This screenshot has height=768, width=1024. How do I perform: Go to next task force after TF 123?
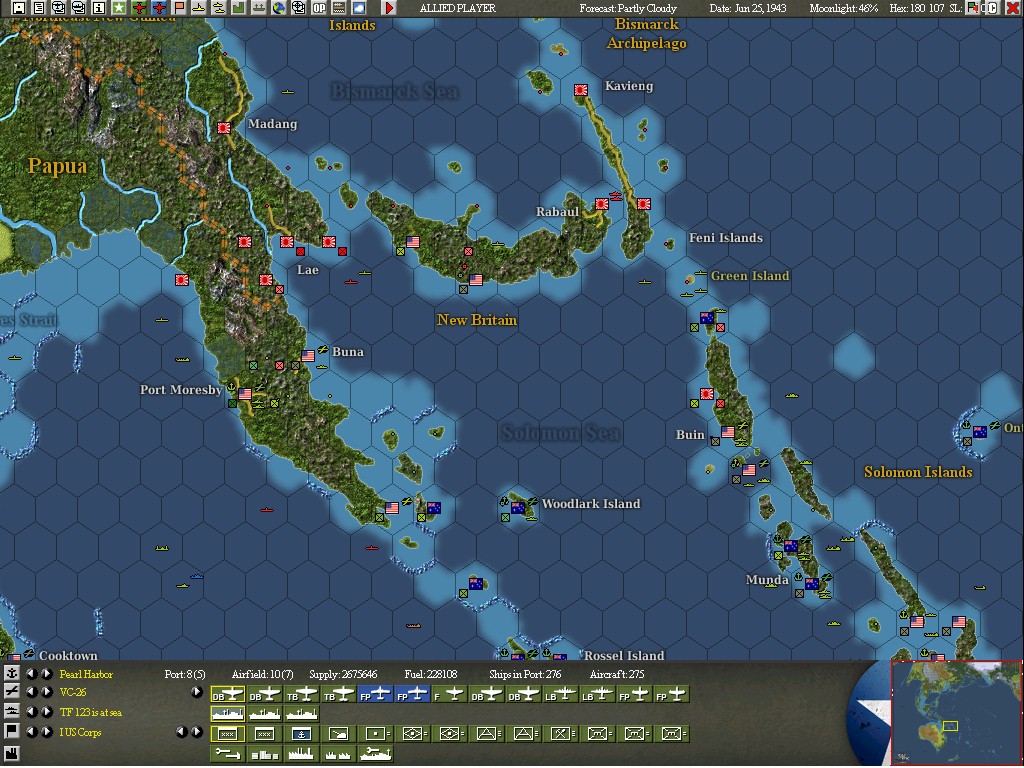point(46,712)
